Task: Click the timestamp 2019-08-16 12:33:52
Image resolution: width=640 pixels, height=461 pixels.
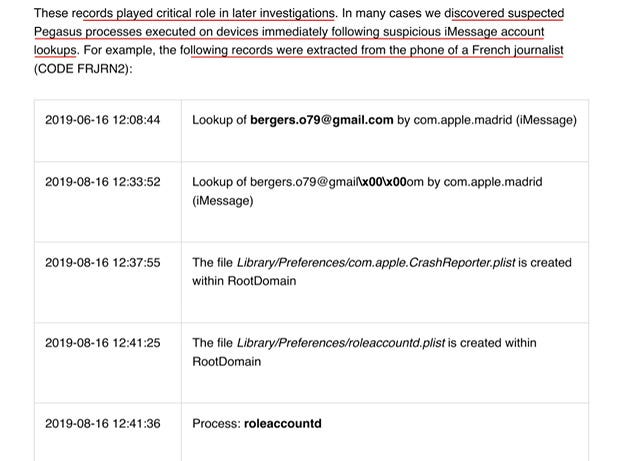Action: click(x=102, y=182)
